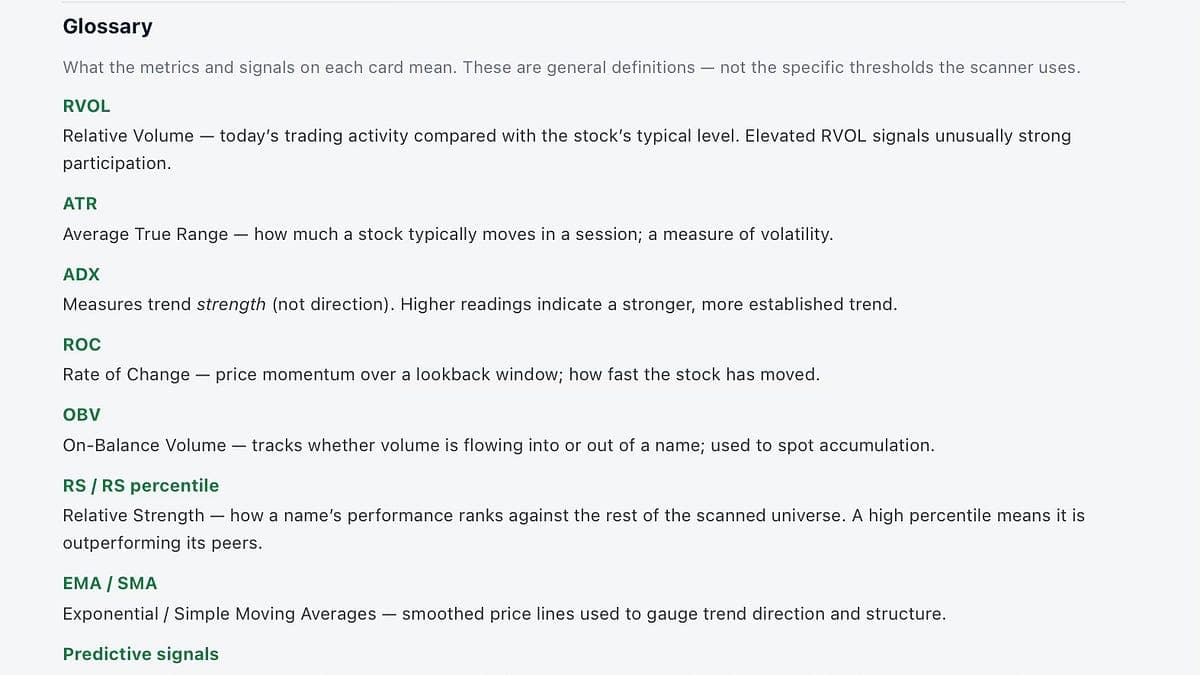Open the ADX glossary entry heading
The image size is (1200, 675).
tap(81, 274)
